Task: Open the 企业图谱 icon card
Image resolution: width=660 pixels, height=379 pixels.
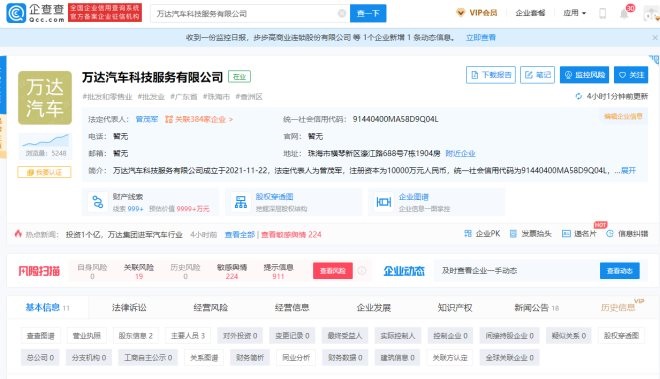Action: point(383,202)
